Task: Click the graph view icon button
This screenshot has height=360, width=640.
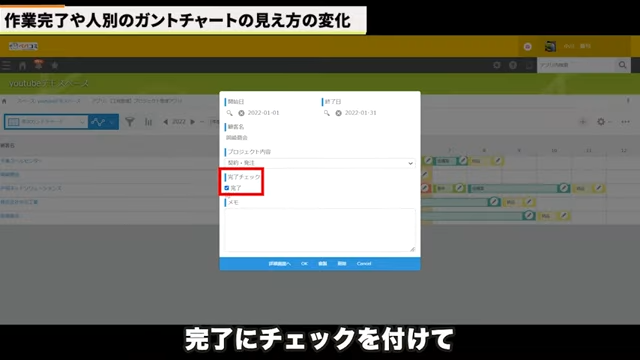Action: (x=98, y=122)
